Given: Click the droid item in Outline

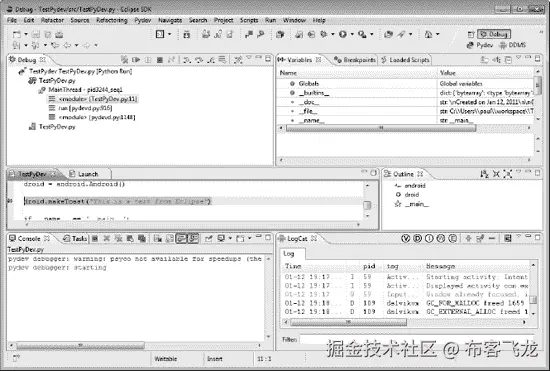Looking at the screenshot, I should (x=408, y=195).
